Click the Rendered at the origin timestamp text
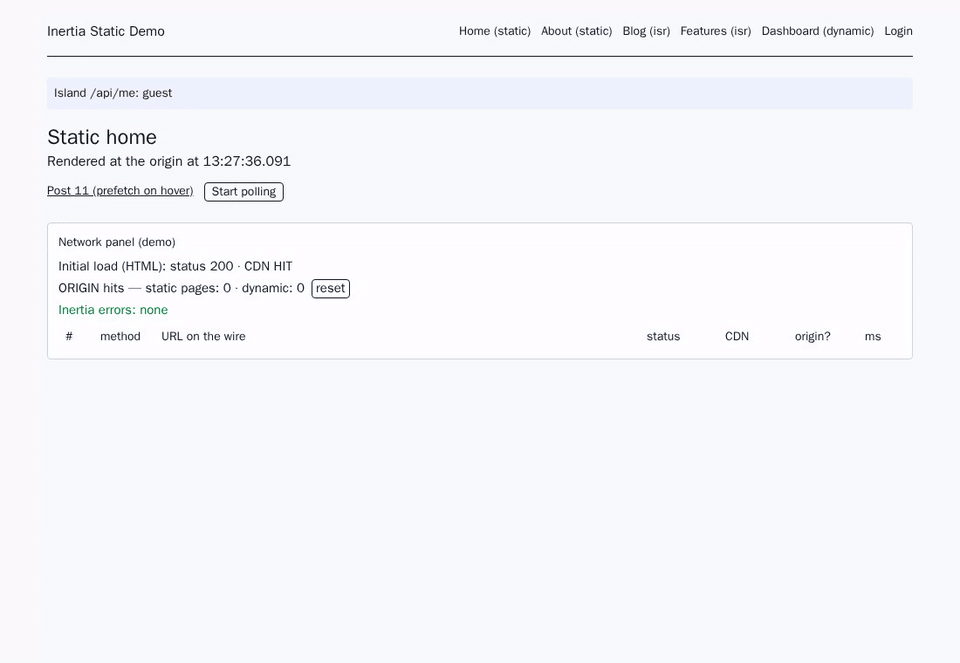This screenshot has height=663, width=960. tap(169, 162)
